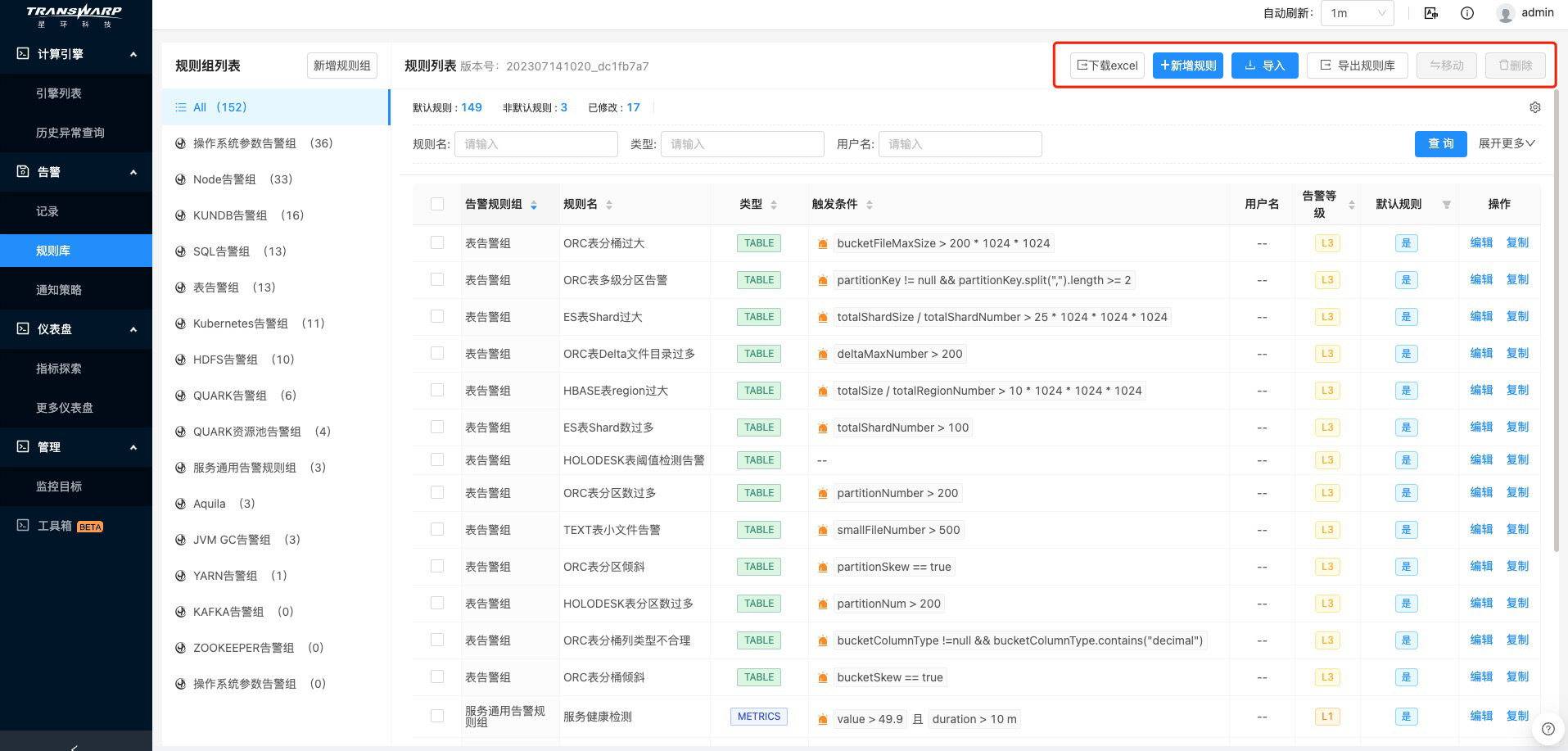
Task: Click 新增规则组 button
Action: pyautogui.click(x=342, y=66)
